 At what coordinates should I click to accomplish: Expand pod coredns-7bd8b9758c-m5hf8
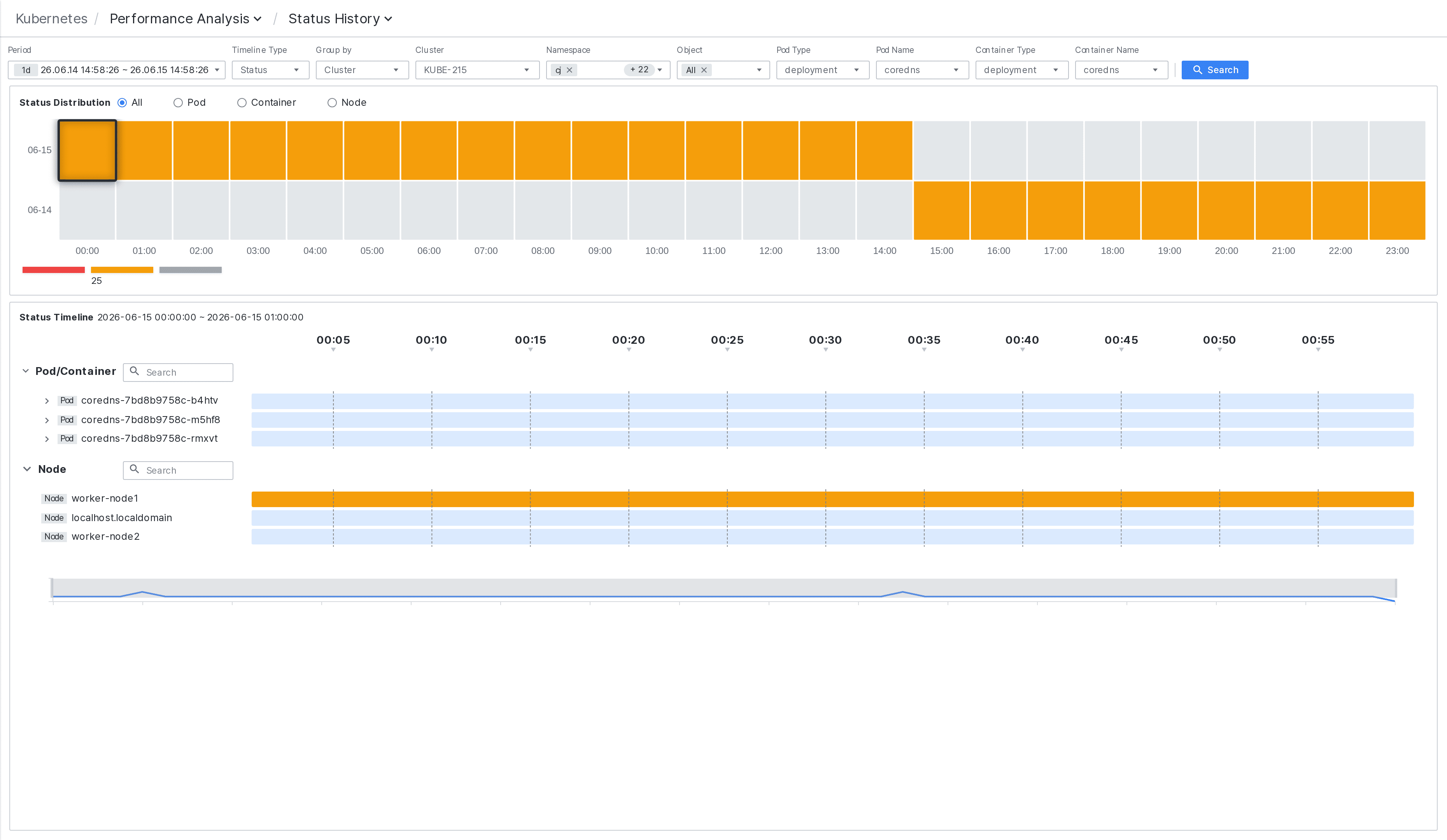(x=47, y=420)
